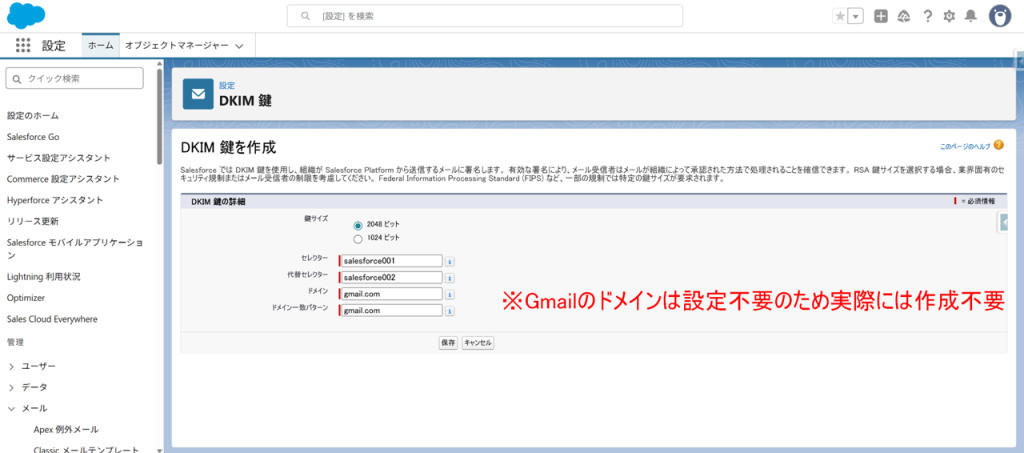
Task: Click the alternate selector info icon
Action: 450,278
